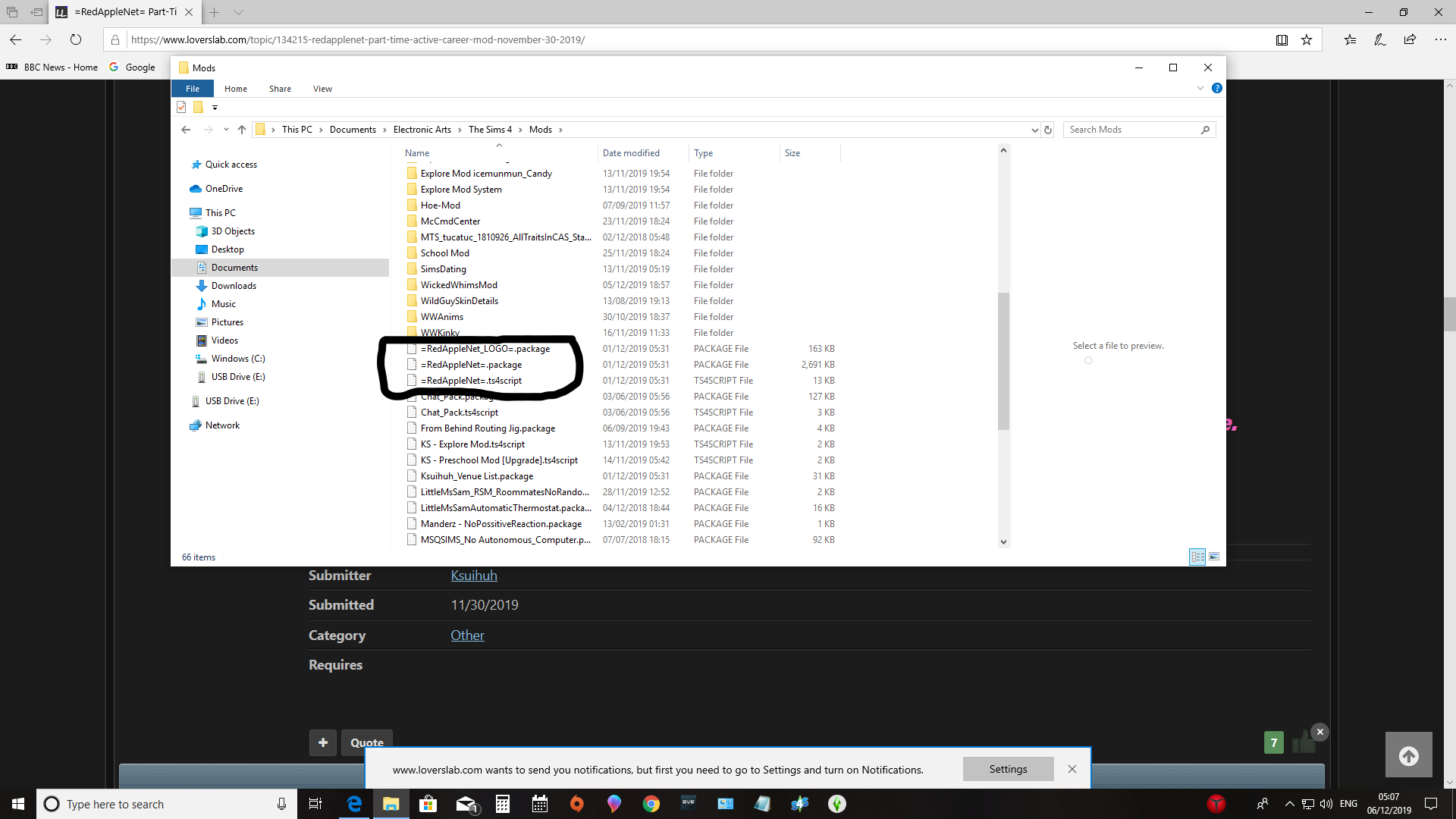Click Settings in the notifications prompt
This screenshot has height=819, width=1456.
pos(1008,769)
